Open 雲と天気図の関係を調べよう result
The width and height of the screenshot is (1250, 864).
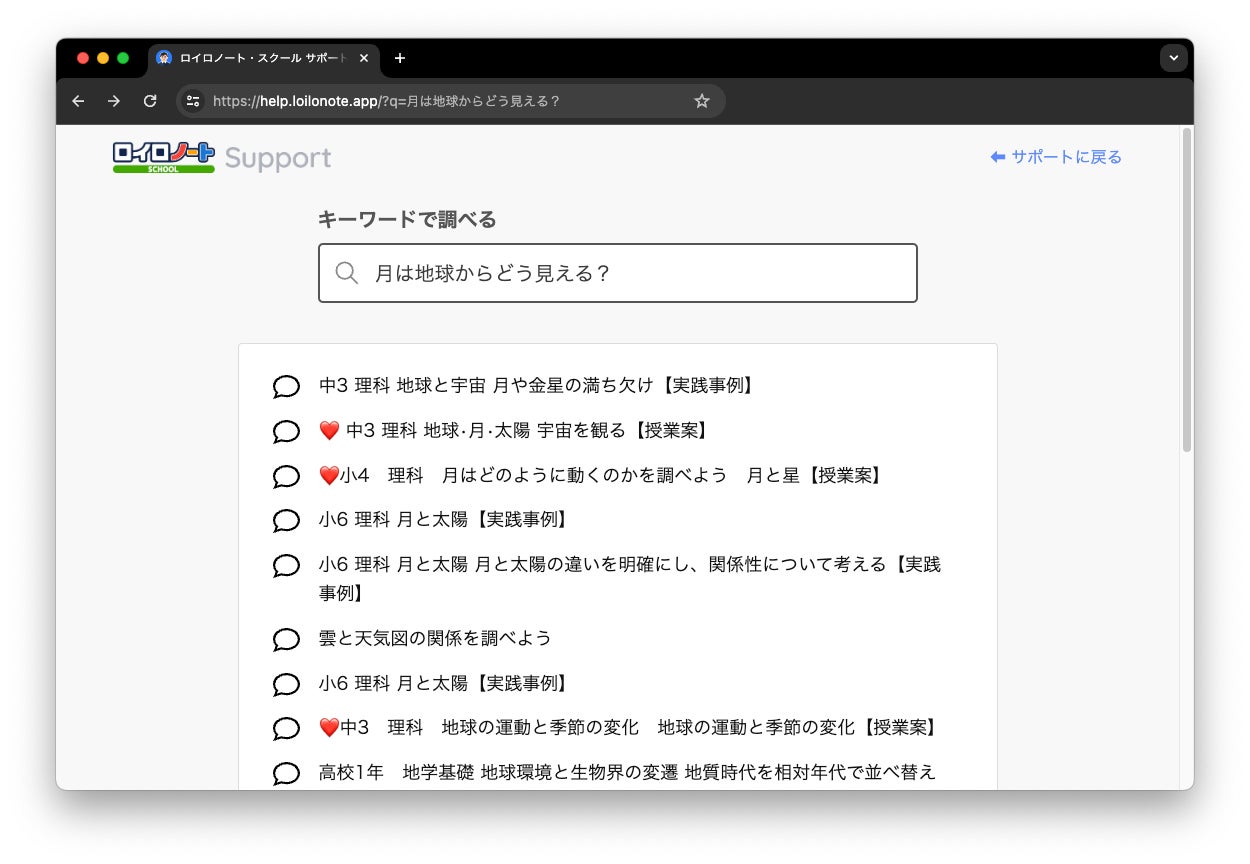[x=435, y=638]
